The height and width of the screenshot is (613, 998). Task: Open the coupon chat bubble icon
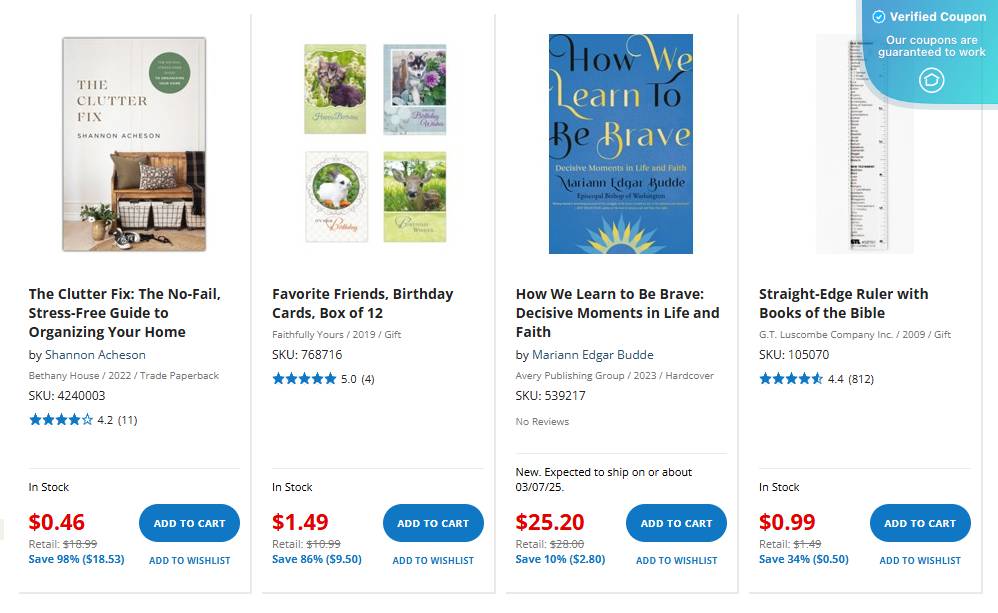tap(931, 81)
